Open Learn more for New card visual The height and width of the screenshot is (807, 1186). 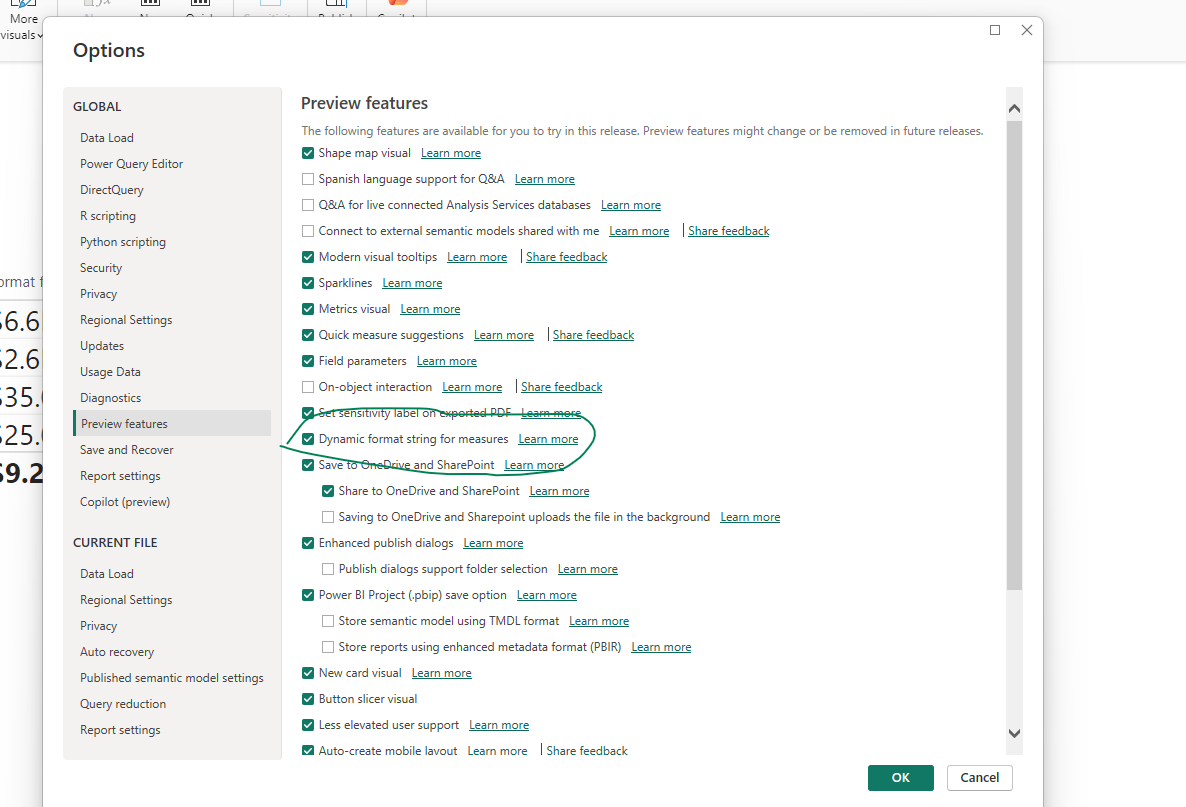pos(442,673)
